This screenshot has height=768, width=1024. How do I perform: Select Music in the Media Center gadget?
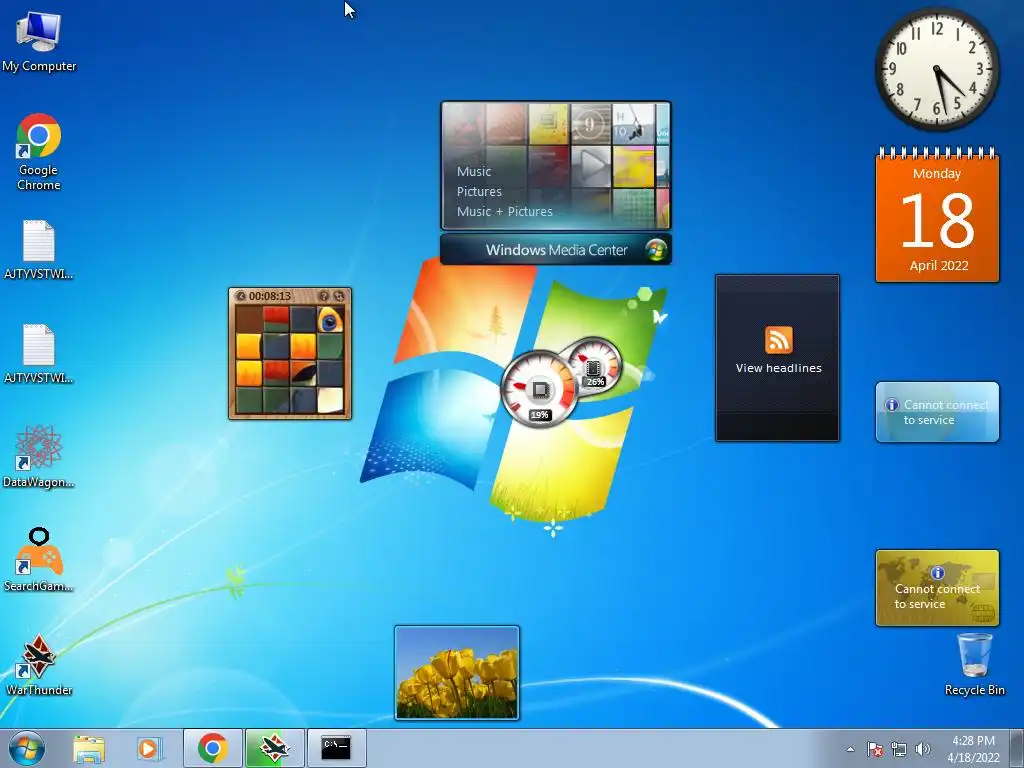[474, 172]
